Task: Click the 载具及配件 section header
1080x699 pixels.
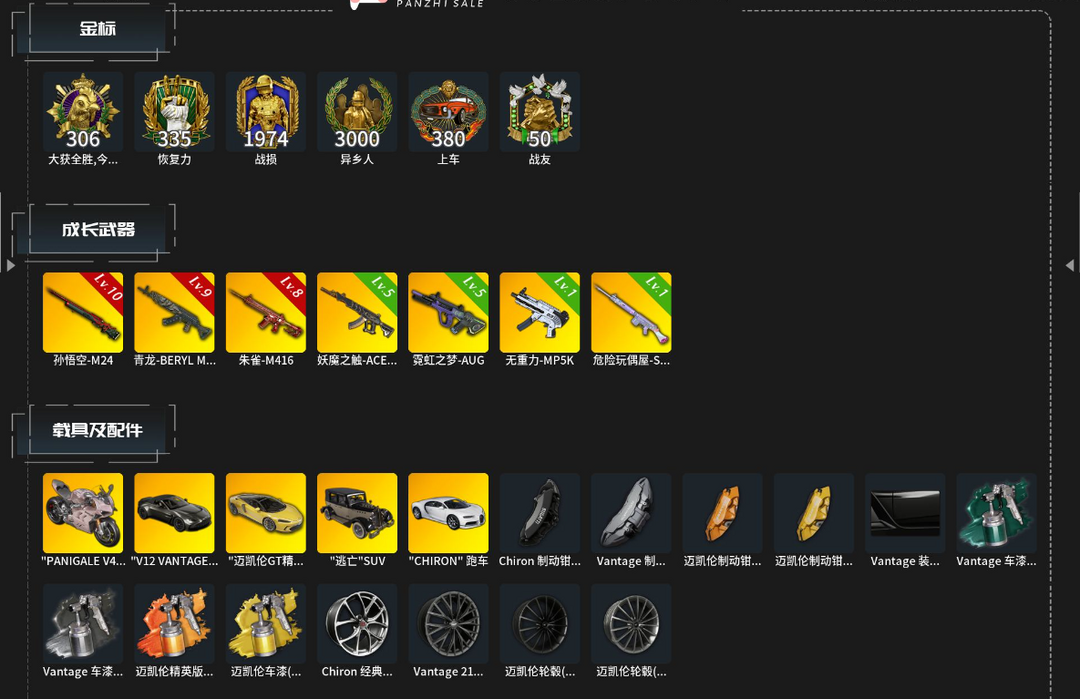Action: [x=97, y=430]
